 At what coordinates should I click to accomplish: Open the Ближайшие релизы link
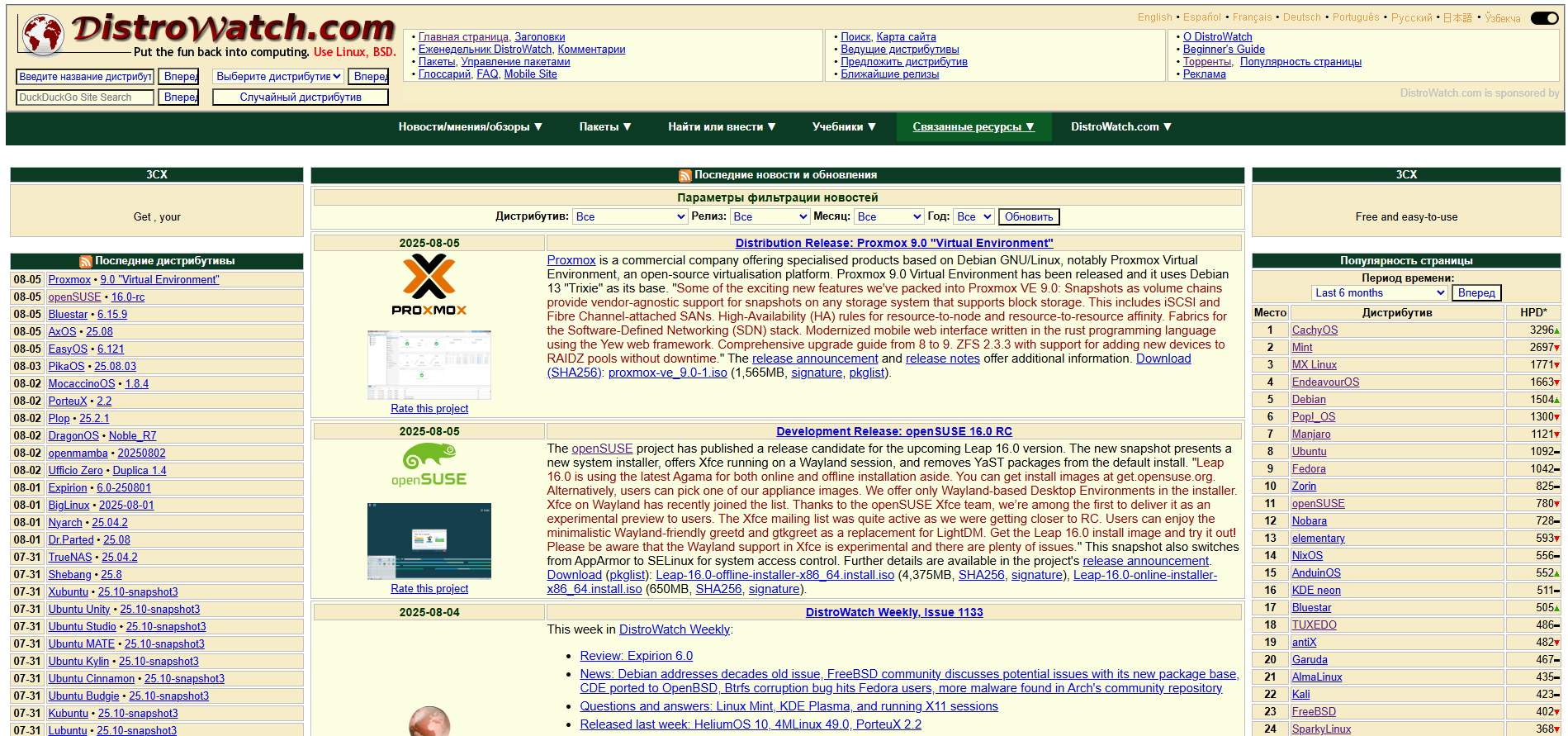click(x=890, y=74)
